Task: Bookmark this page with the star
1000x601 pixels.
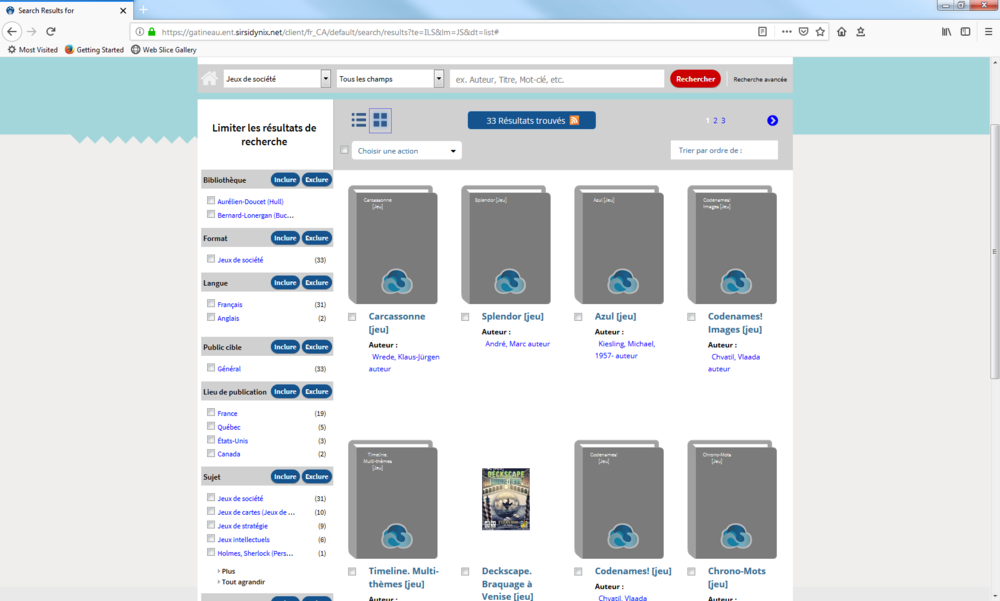Action: pos(820,31)
